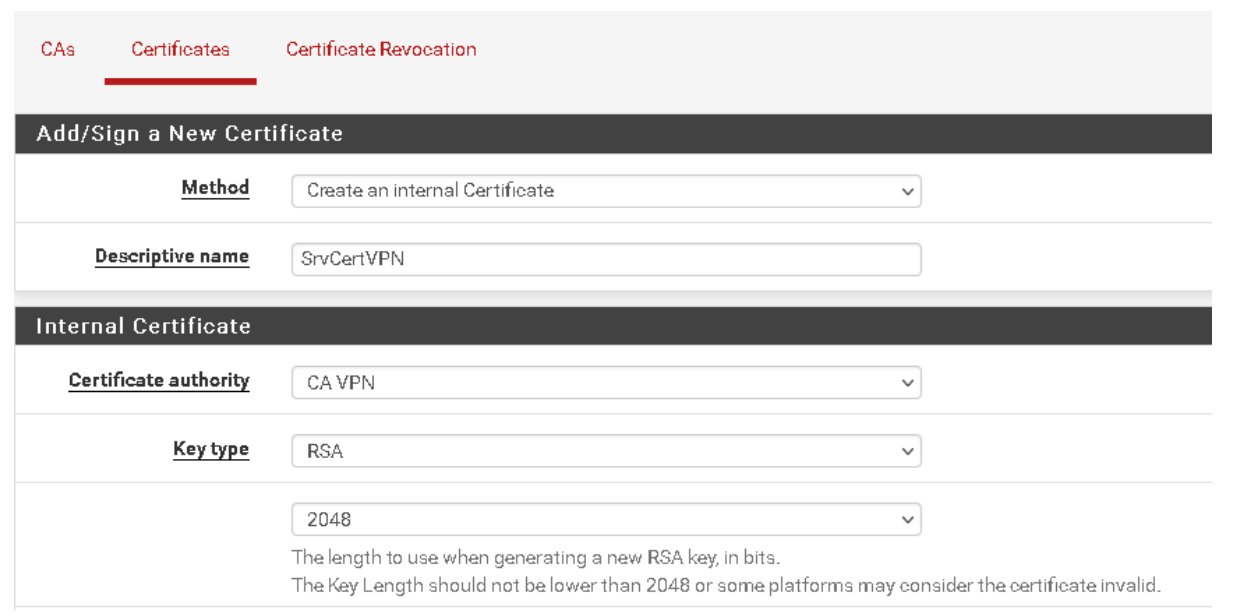The height and width of the screenshot is (613, 1244).
Task: Focus the Descriptive name field containing SrvCertVPN
Action: coord(605,259)
